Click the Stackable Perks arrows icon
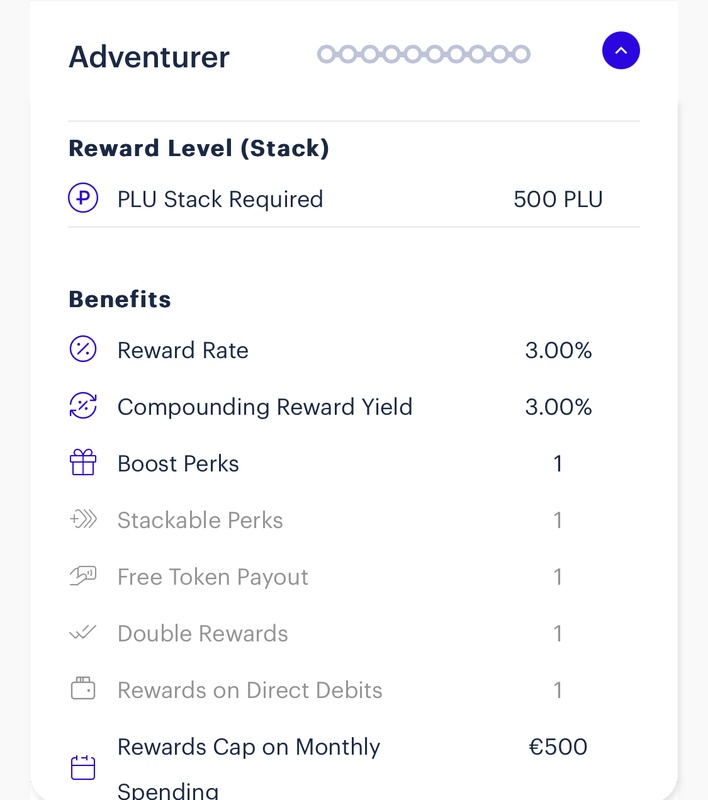The height and width of the screenshot is (800, 708). coord(83,520)
